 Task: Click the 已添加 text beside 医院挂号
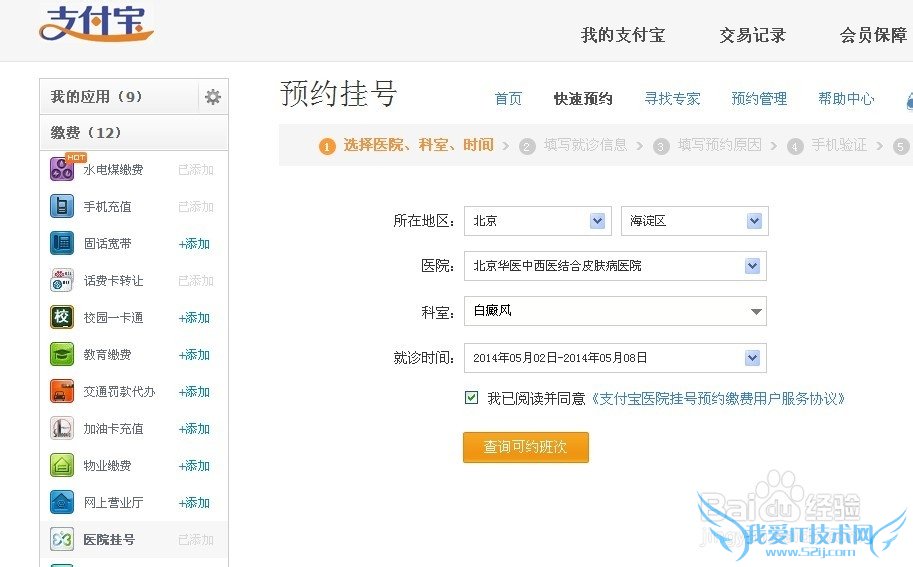(x=196, y=540)
